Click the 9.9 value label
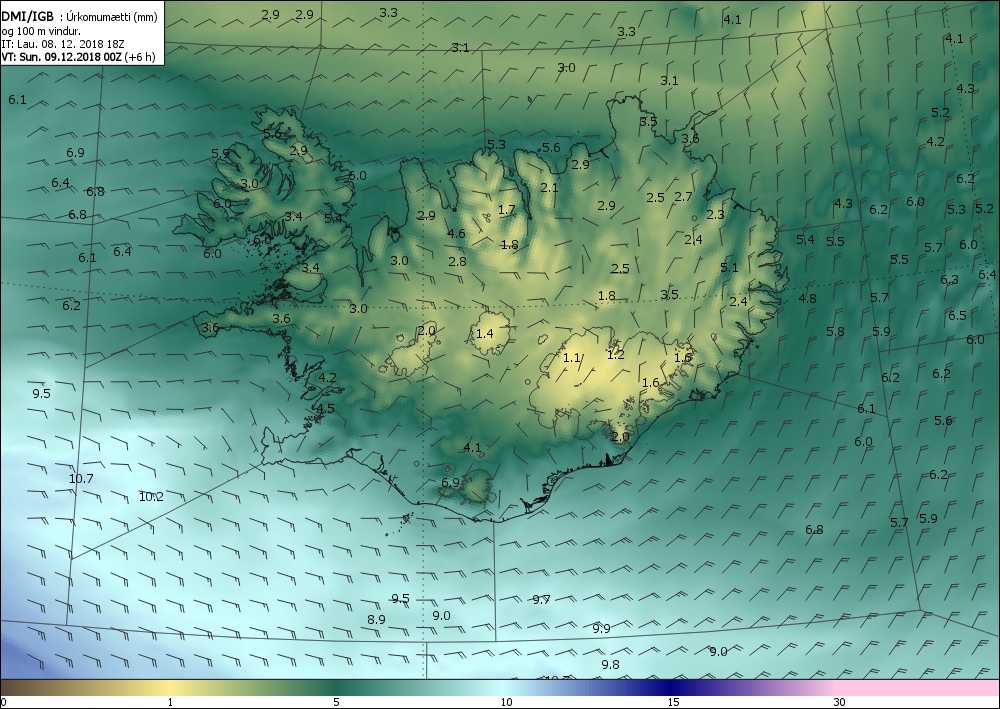This screenshot has height=709, width=1000. pos(601,628)
